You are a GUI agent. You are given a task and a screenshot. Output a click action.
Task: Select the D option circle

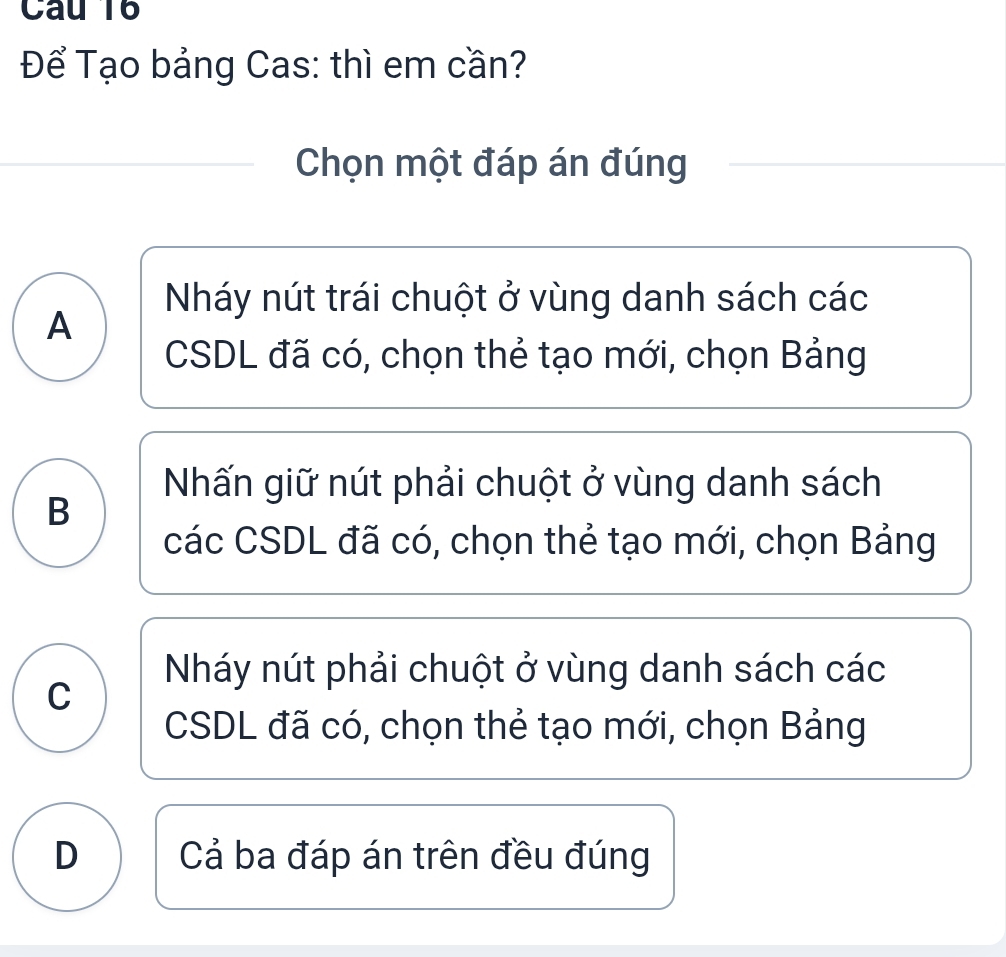[x=67, y=856]
